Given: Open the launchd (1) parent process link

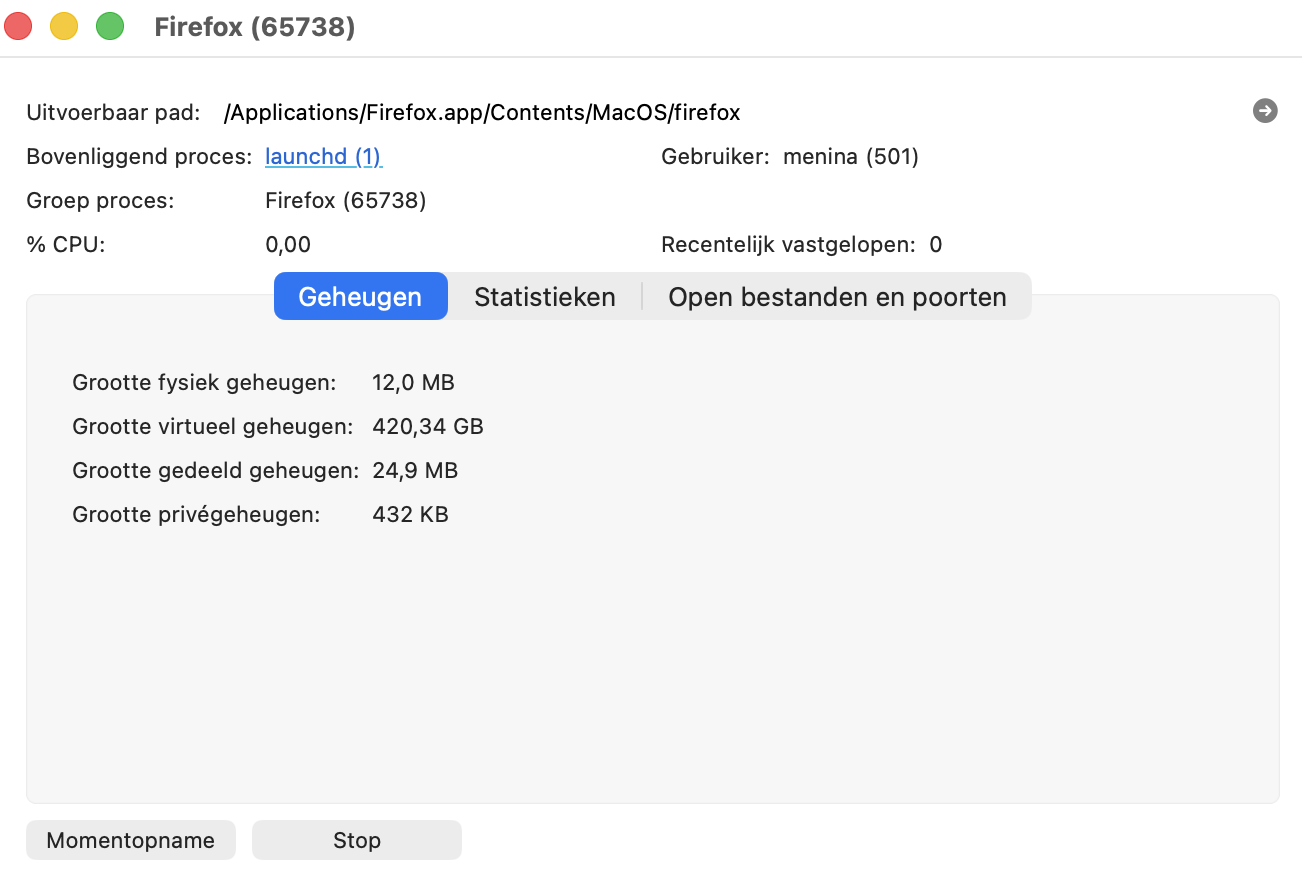Looking at the screenshot, I should 323,157.
